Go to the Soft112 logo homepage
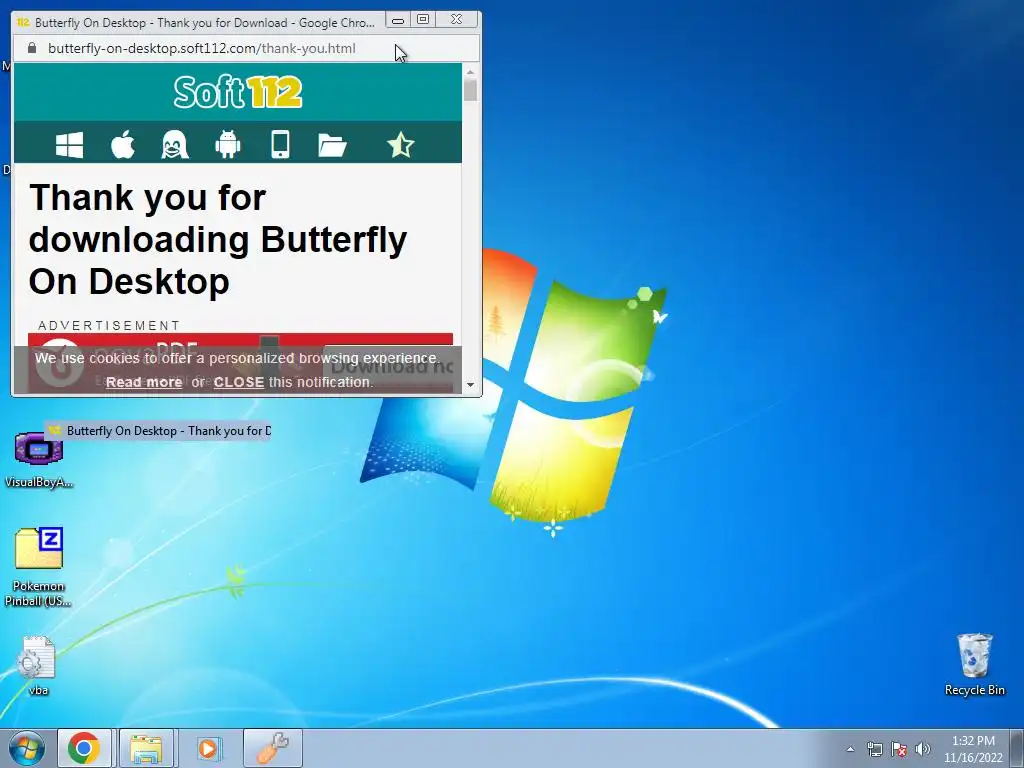Image resolution: width=1024 pixels, height=768 pixels. [x=238, y=92]
